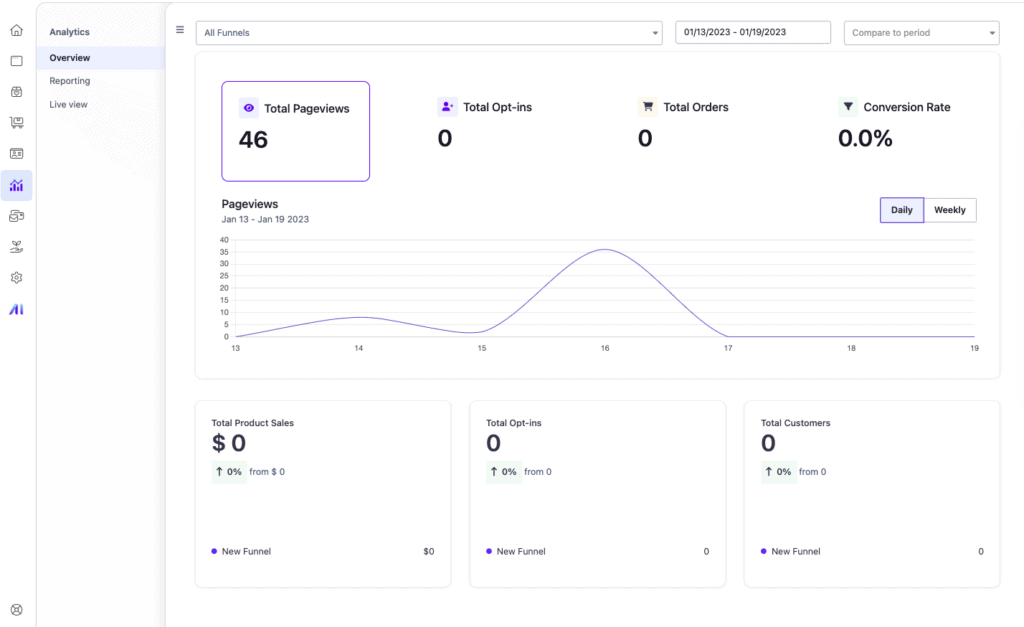
Task: Select the Analytics chart icon in the sidebar
Action: [x=16, y=185]
